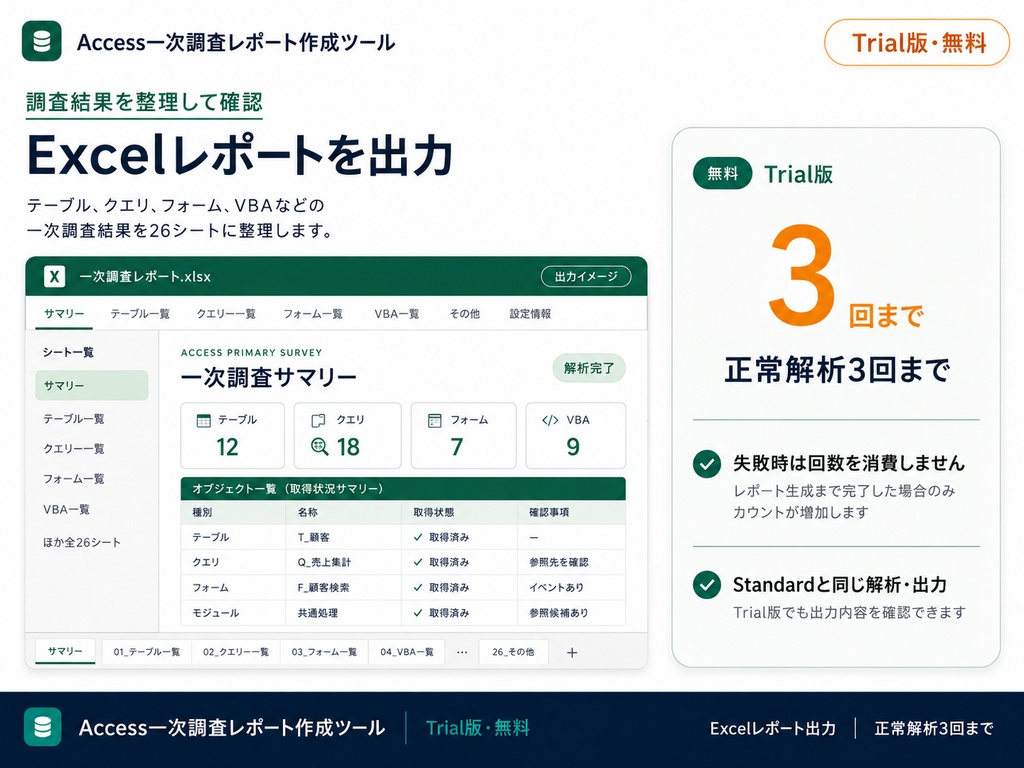The height and width of the screenshot is (768, 1024).
Task: Show more sheet tabs via ellipsis
Action: tap(462, 652)
